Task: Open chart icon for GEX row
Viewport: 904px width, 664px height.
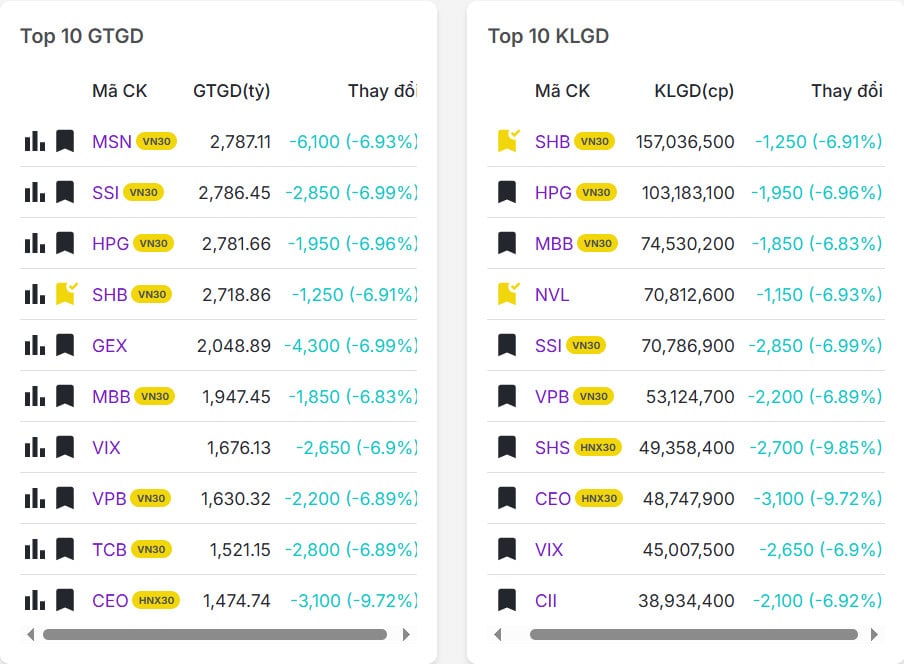Action: tap(35, 345)
